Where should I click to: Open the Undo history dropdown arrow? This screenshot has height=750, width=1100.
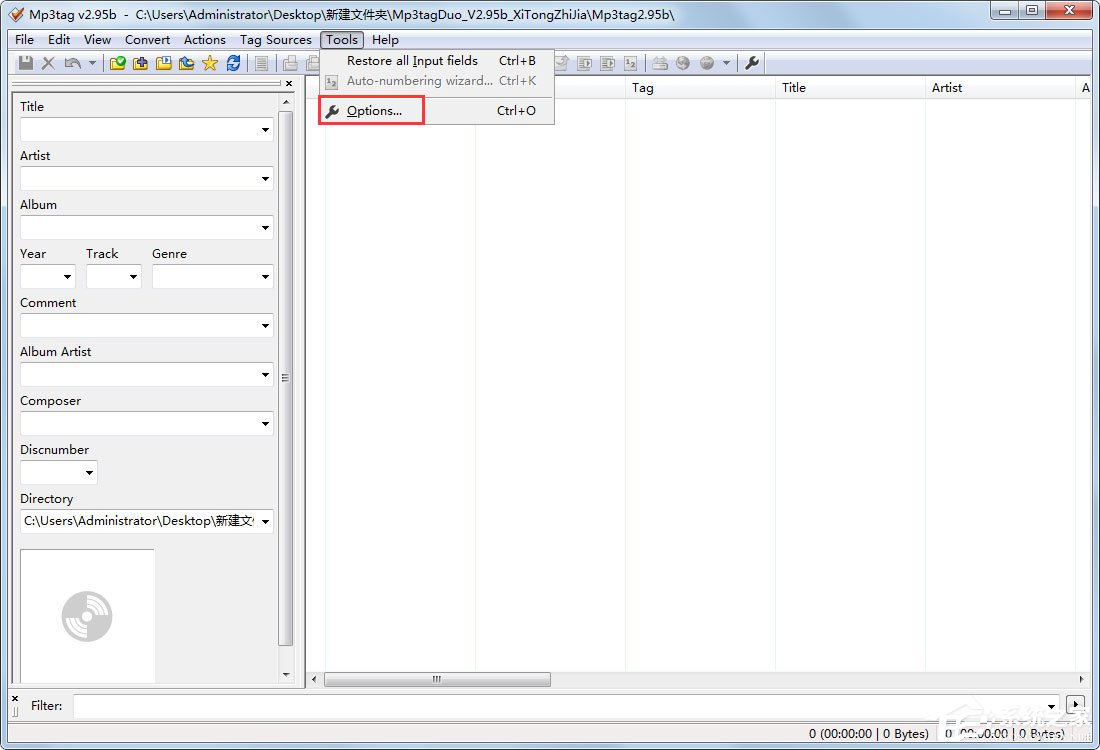tap(92, 63)
